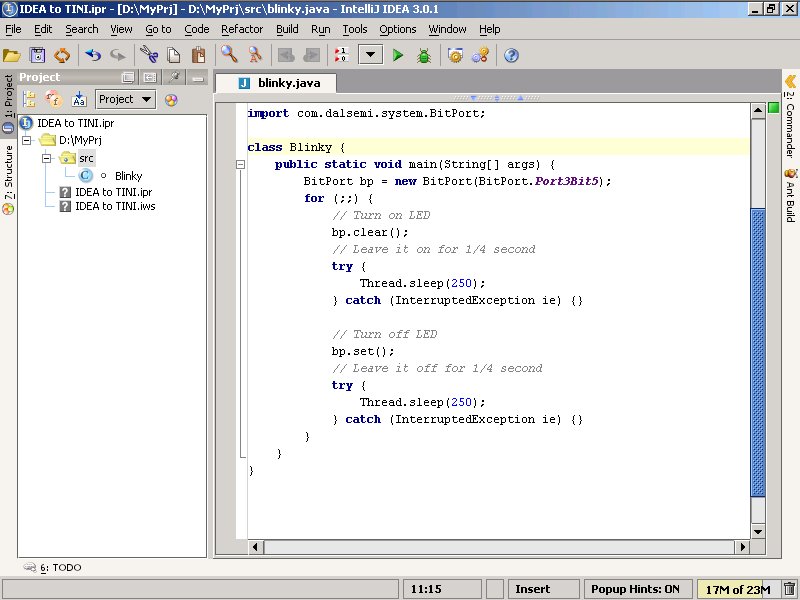The image size is (800, 600).
Task: Open the View menu
Action: [121, 29]
